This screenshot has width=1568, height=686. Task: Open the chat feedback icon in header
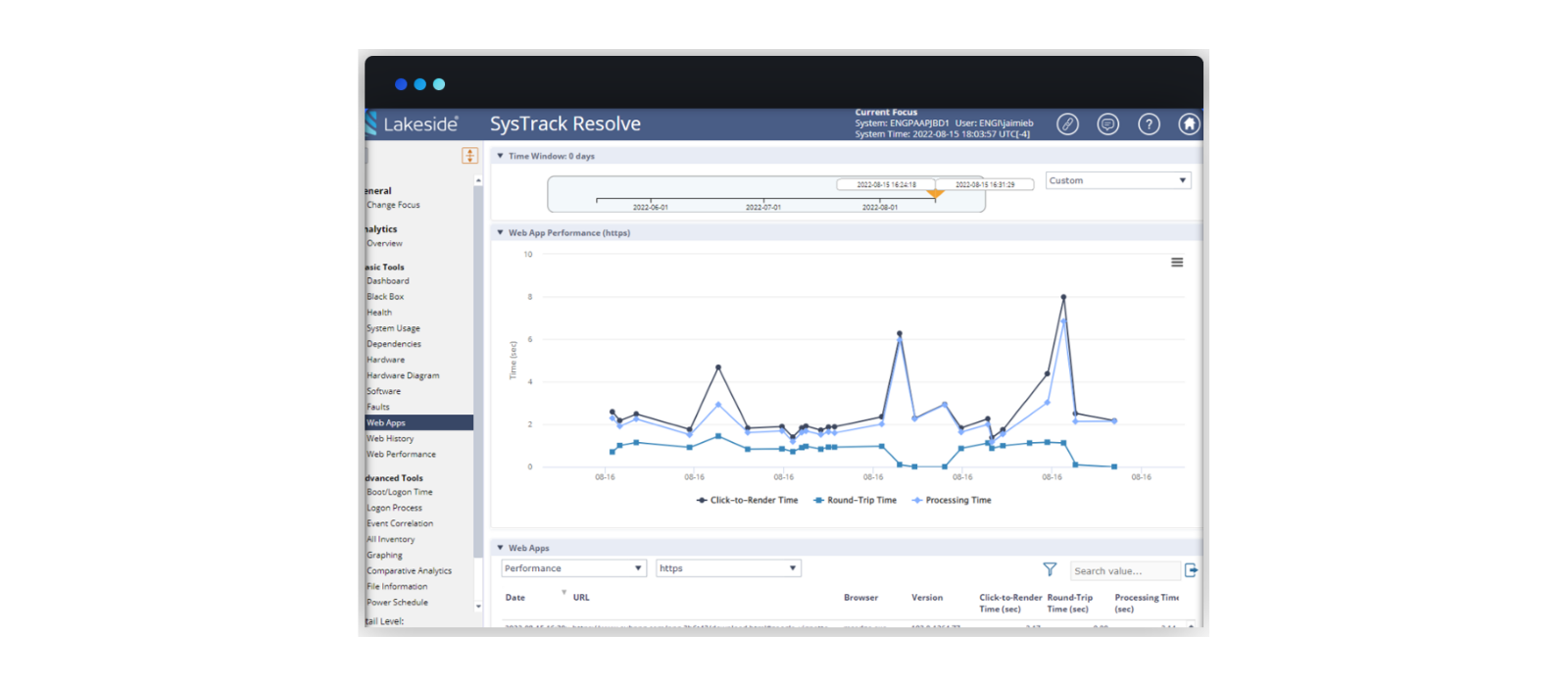(x=1107, y=124)
